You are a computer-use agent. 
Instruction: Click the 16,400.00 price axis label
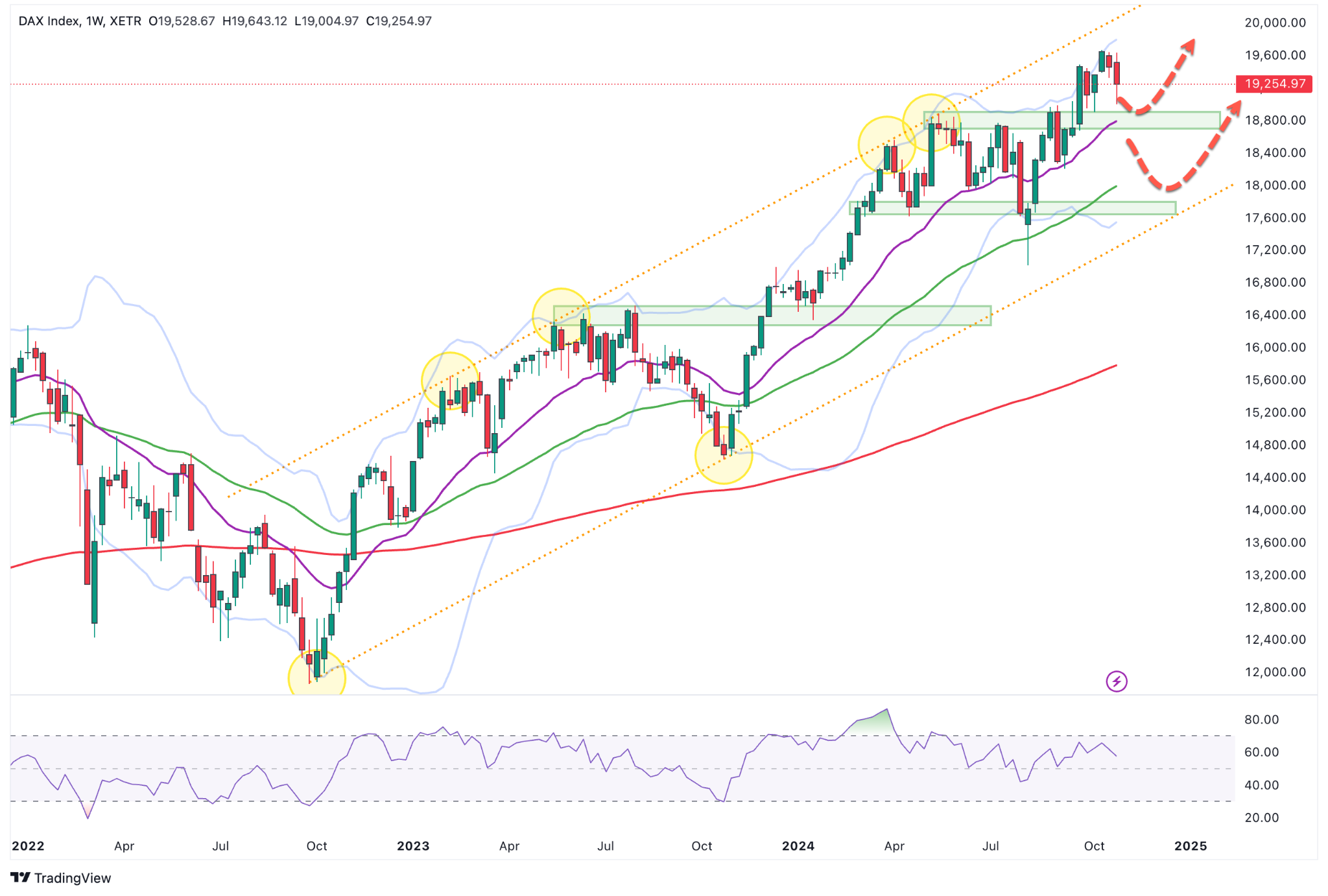1275,315
